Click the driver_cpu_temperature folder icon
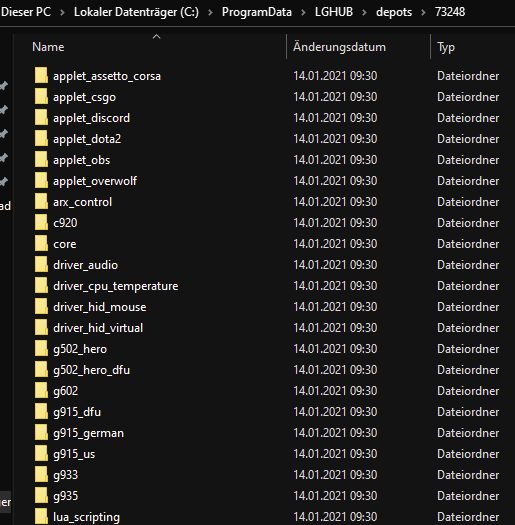 pos(41,286)
